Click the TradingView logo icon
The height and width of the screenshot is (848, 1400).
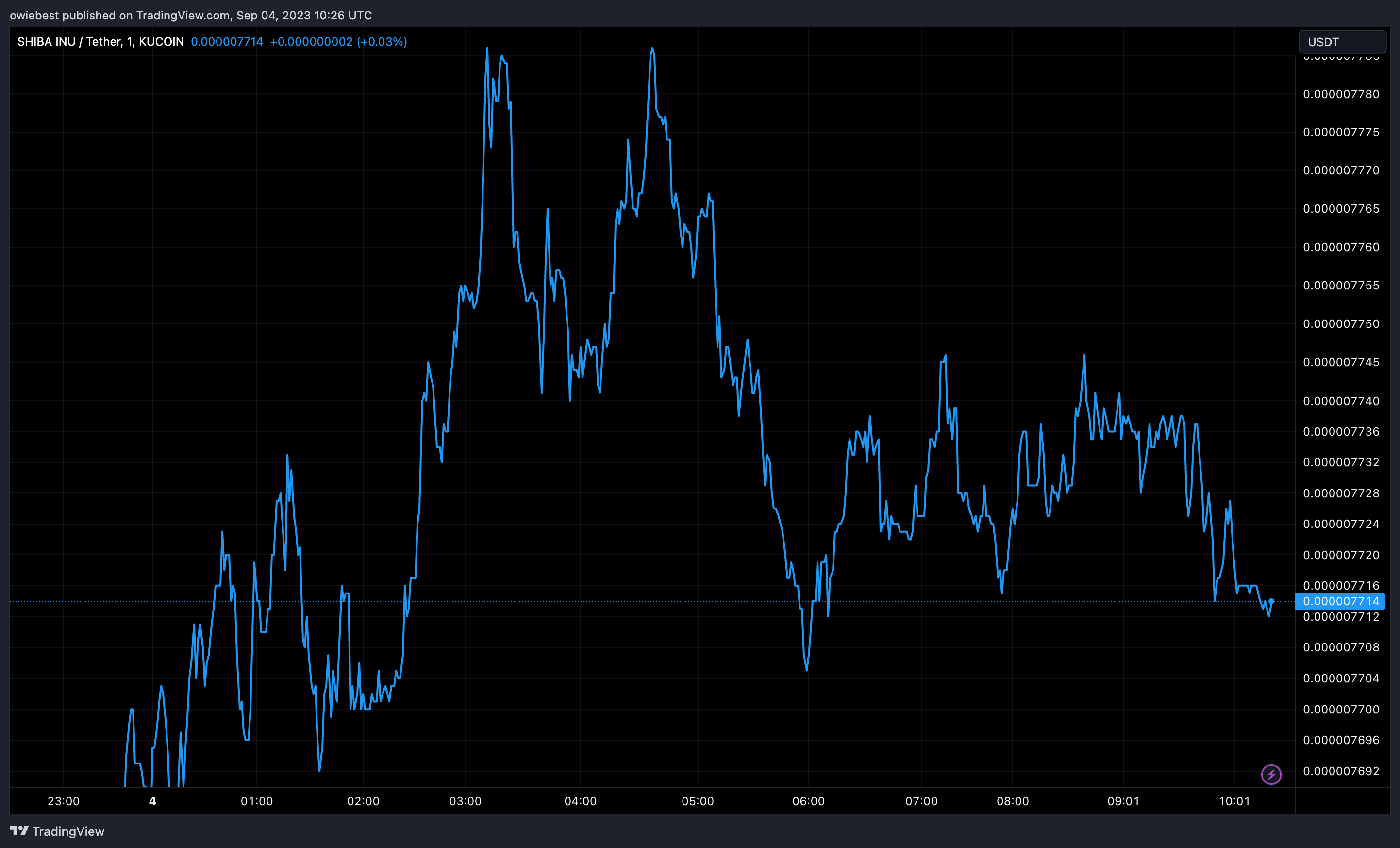[19, 831]
